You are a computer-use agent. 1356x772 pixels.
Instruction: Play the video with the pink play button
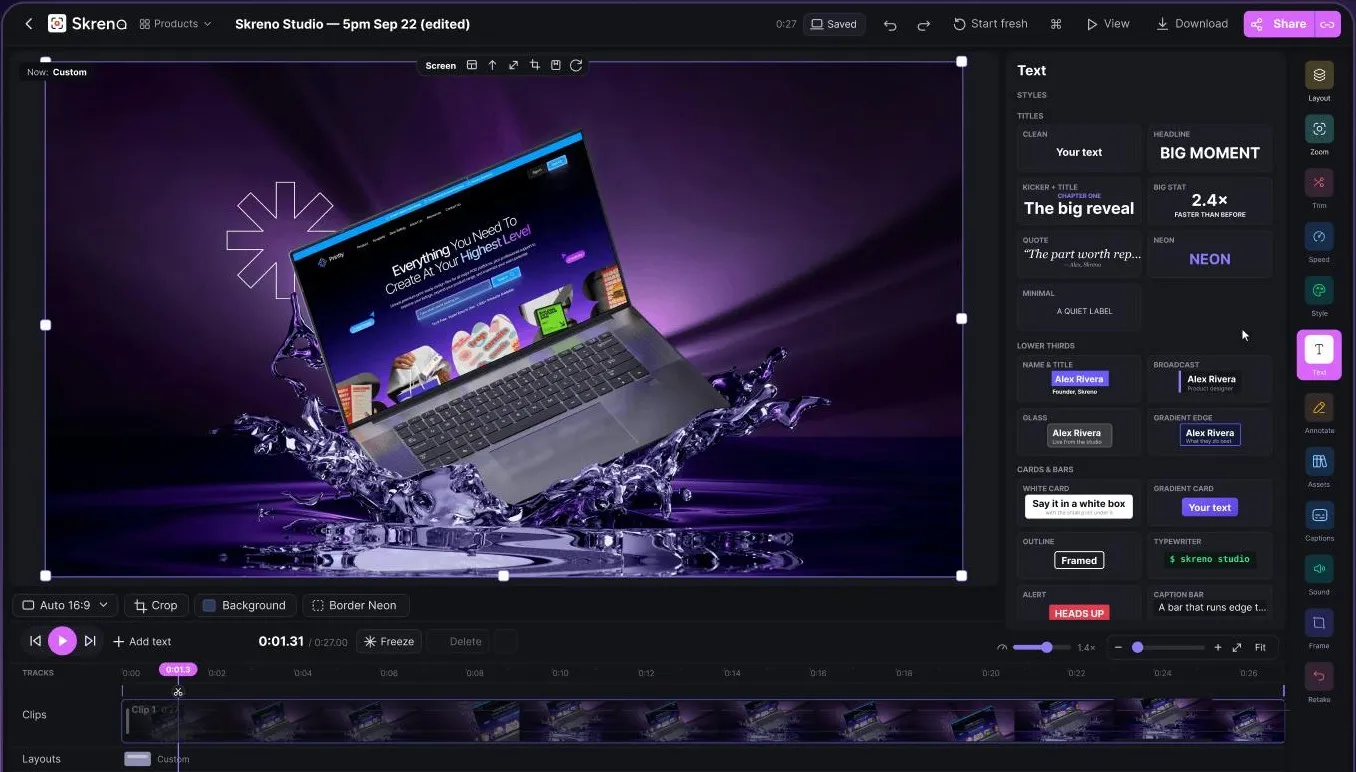click(x=62, y=641)
